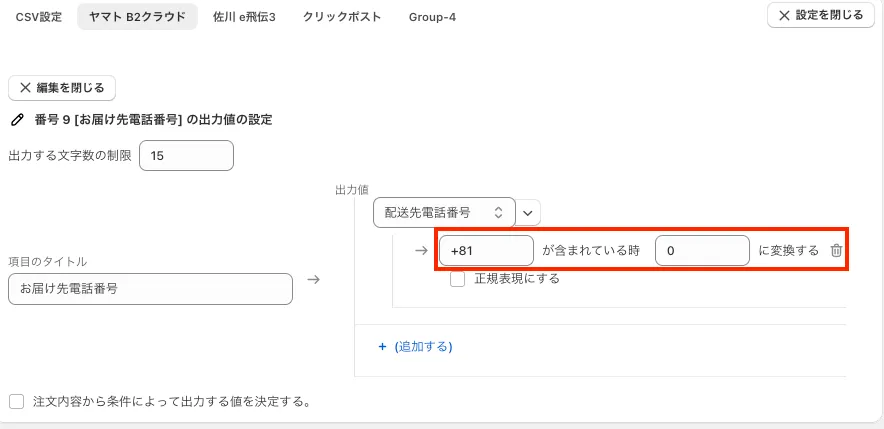Toggle 注文内容から条件によって出力する値を決定する checkbox

point(16,402)
